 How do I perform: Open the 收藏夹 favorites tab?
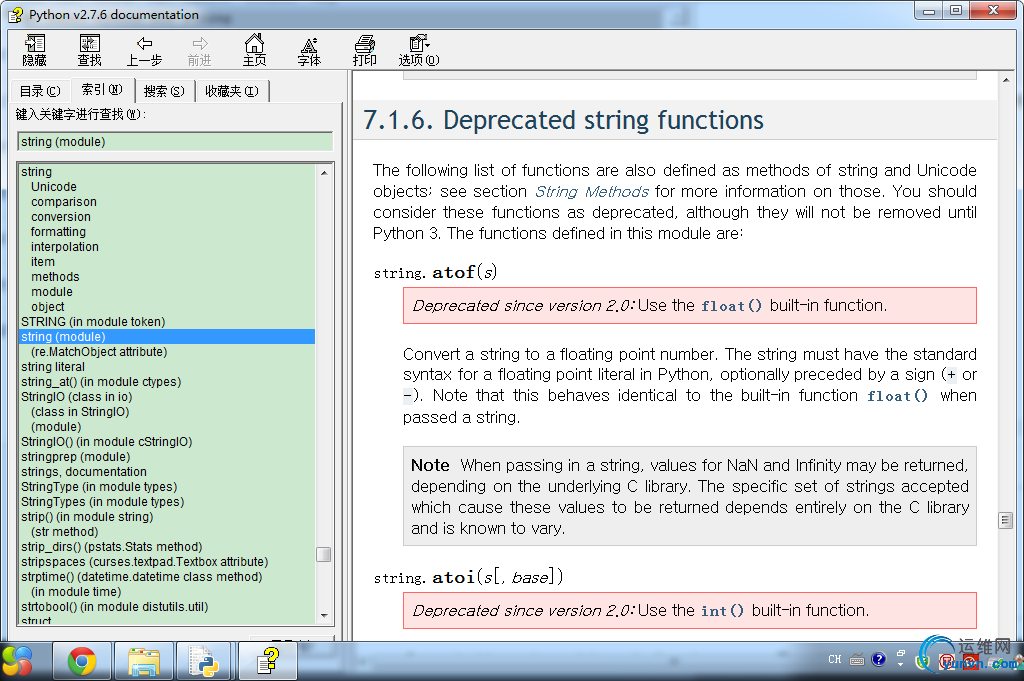click(x=232, y=91)
